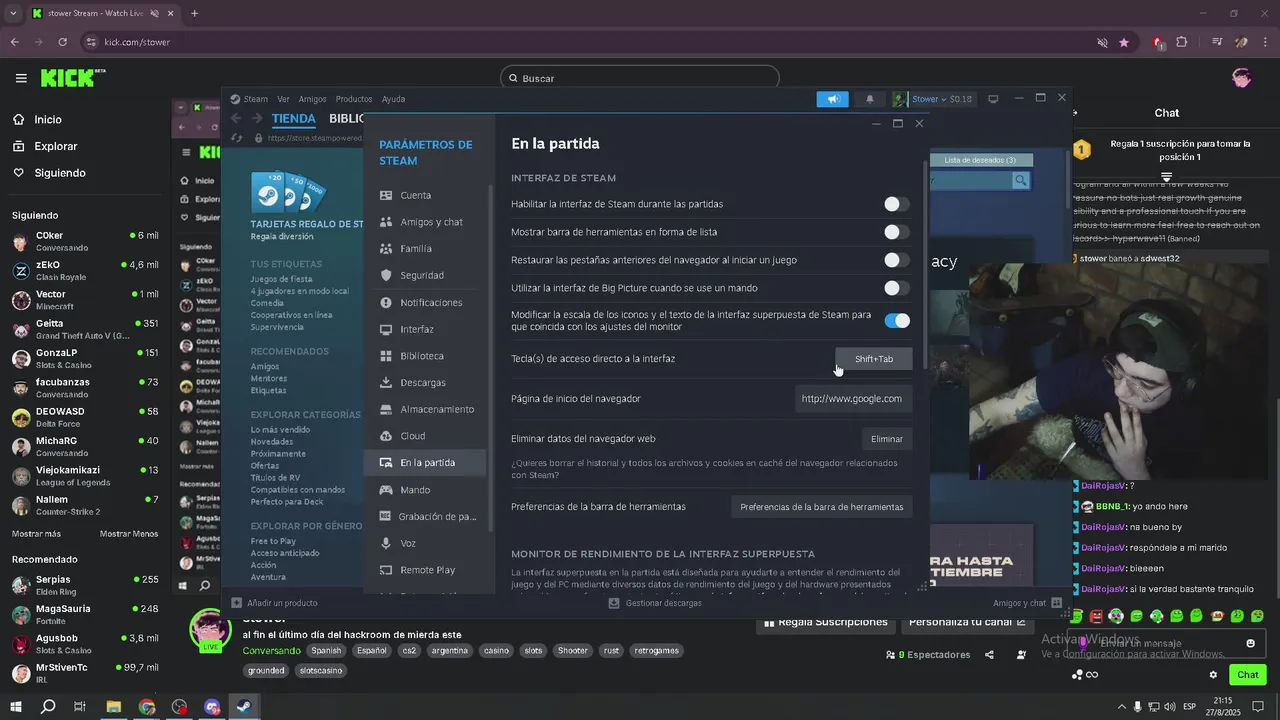Toggle Utilizar la interfaz de Big Picture
The image size is (1280, 720).
tap(897, 288)
